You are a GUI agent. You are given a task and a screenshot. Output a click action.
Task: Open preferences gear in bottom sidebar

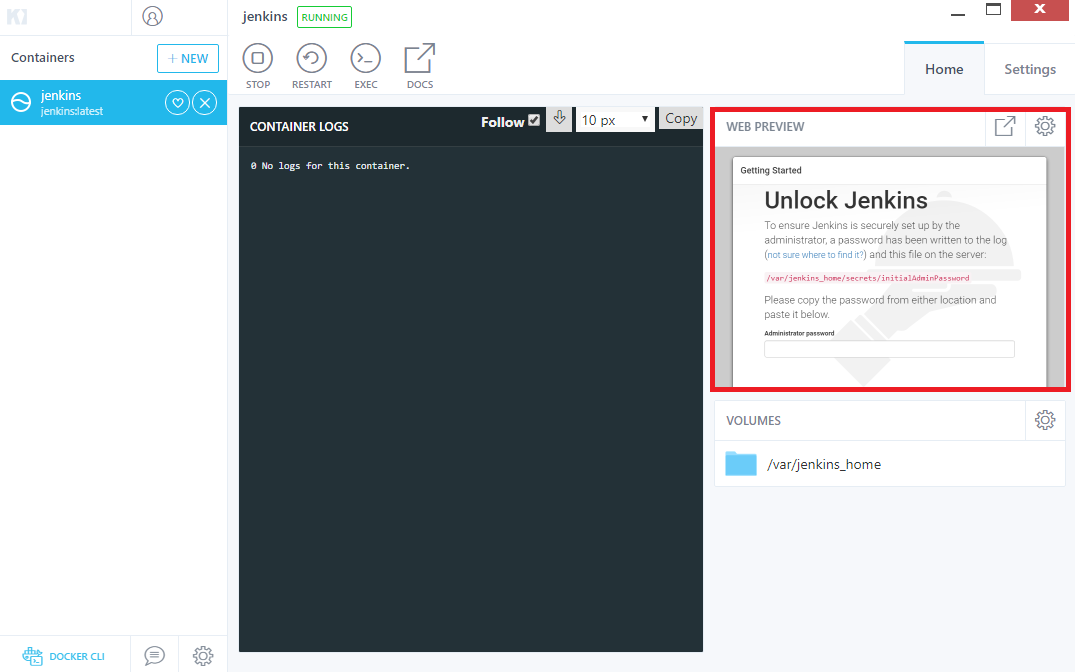203,656
